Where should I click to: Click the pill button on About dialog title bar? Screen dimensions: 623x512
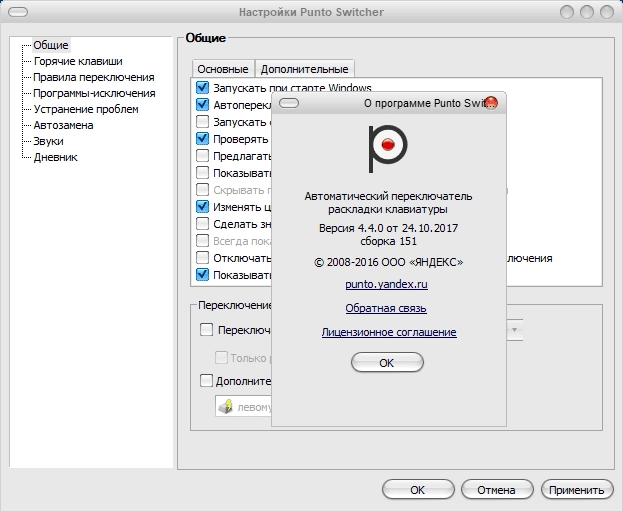coord(289,103)
